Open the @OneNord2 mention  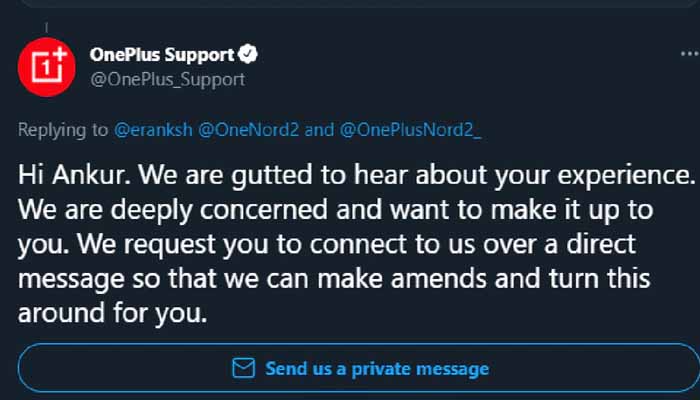click(248, 130)
